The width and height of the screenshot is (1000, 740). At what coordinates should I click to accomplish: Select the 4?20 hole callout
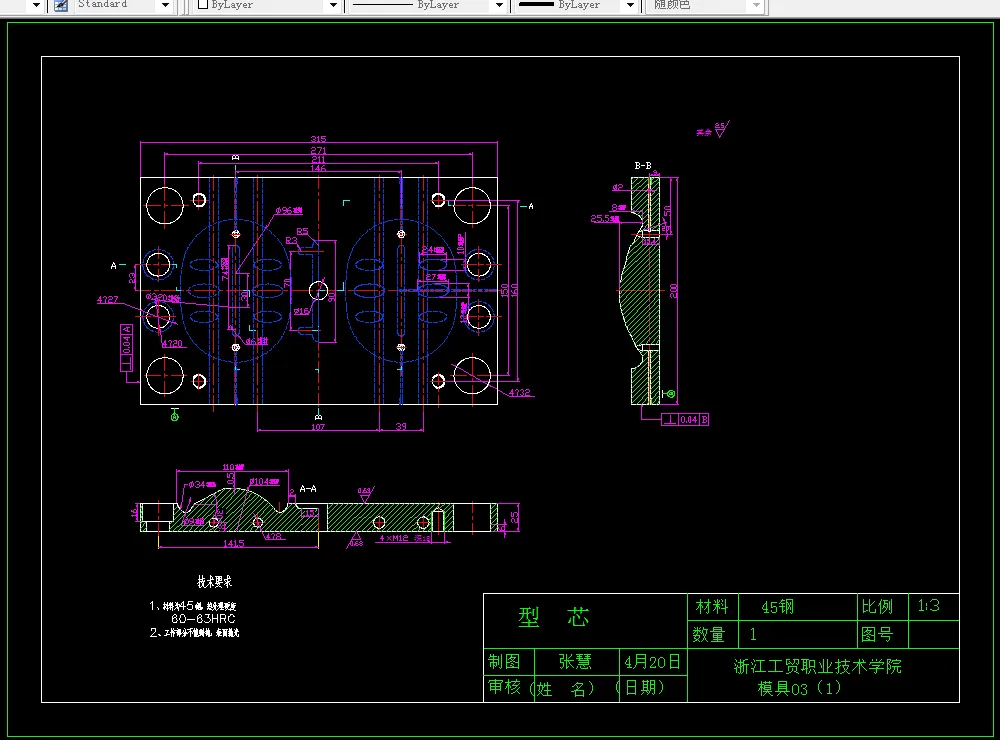coord(172,343)
